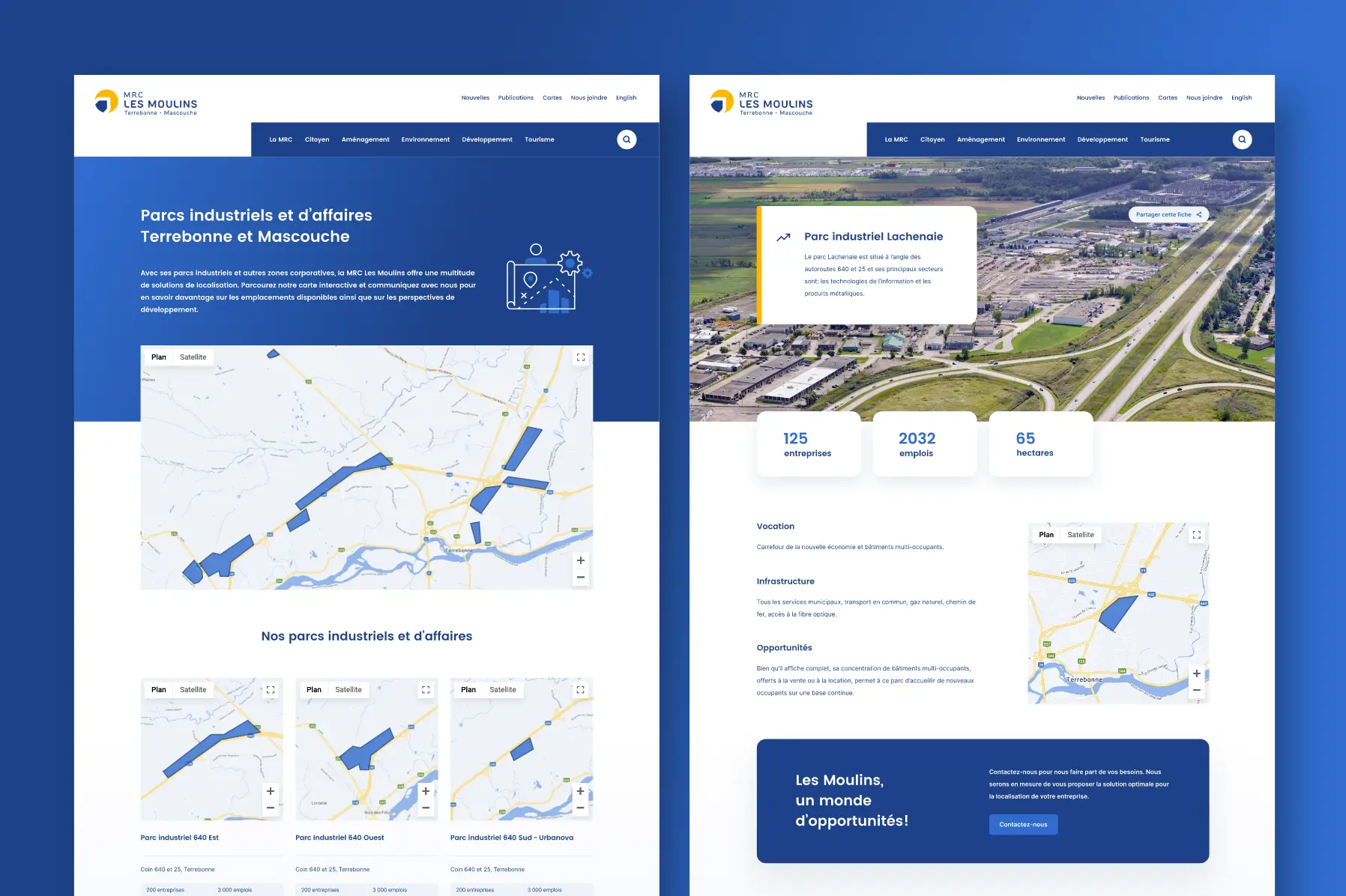Image resolution: width=1346 pixels, height=896 pixels.
Task: Zoom in on the Lachenaie park map
Action: click(1197, 673)
